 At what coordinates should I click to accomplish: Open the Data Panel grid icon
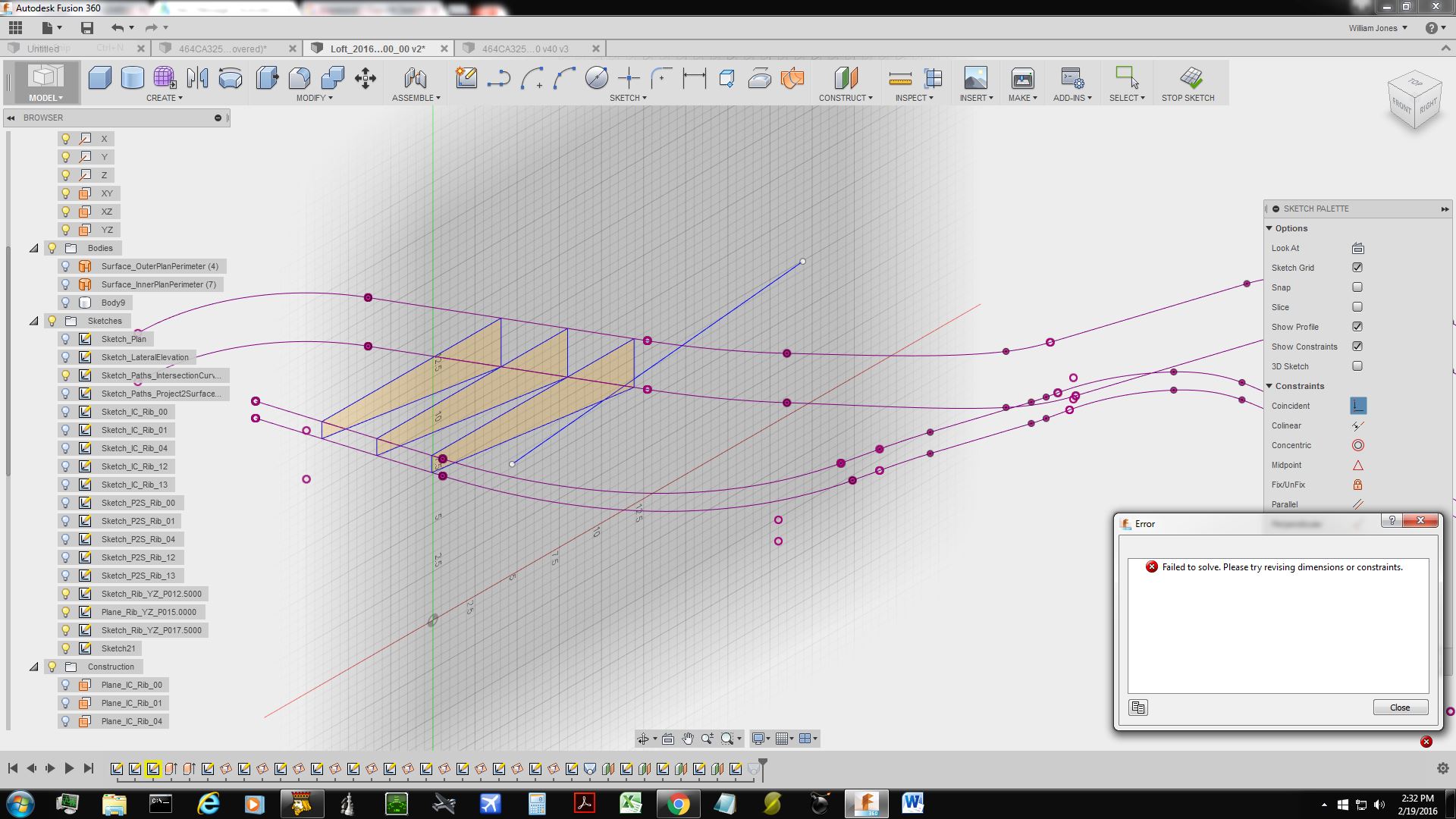[x=15, y=28]
